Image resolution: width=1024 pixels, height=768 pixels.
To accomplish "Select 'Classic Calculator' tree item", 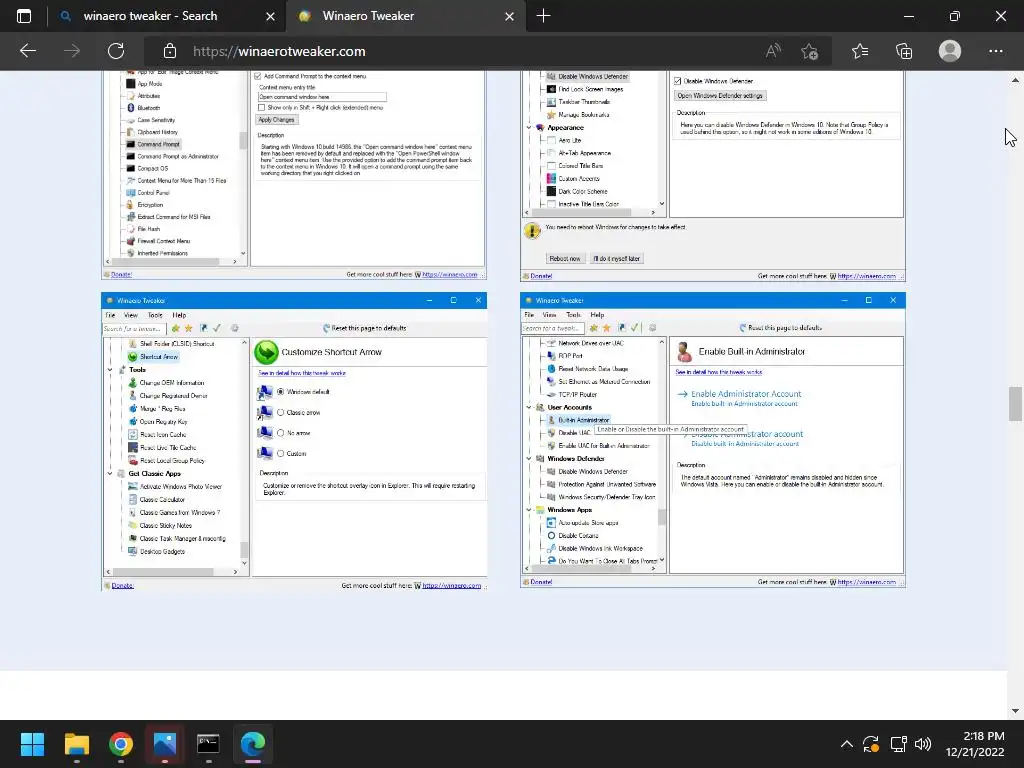I will pyautogui.click(x=162, y=500).
